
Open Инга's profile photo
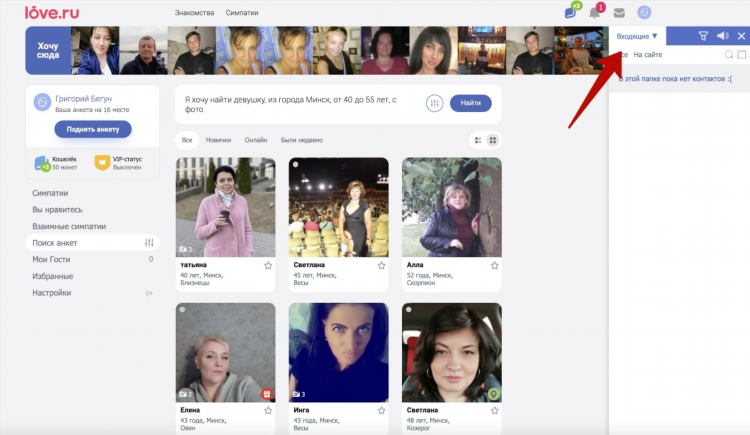pyautogui.click(x=339, y=352)
